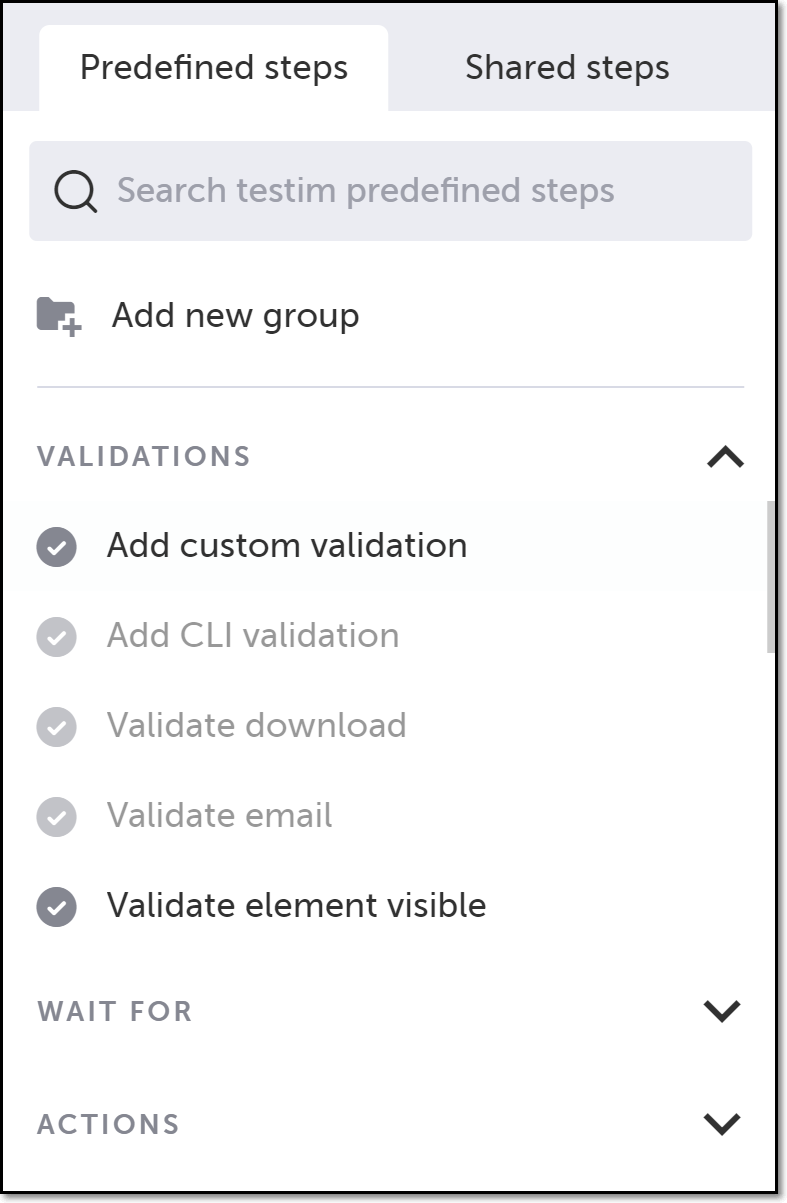The height and width of the screenshot is (1203, 787).
Task: Click the checkmark icon beside Validate element visible
Action: [57, 906]
